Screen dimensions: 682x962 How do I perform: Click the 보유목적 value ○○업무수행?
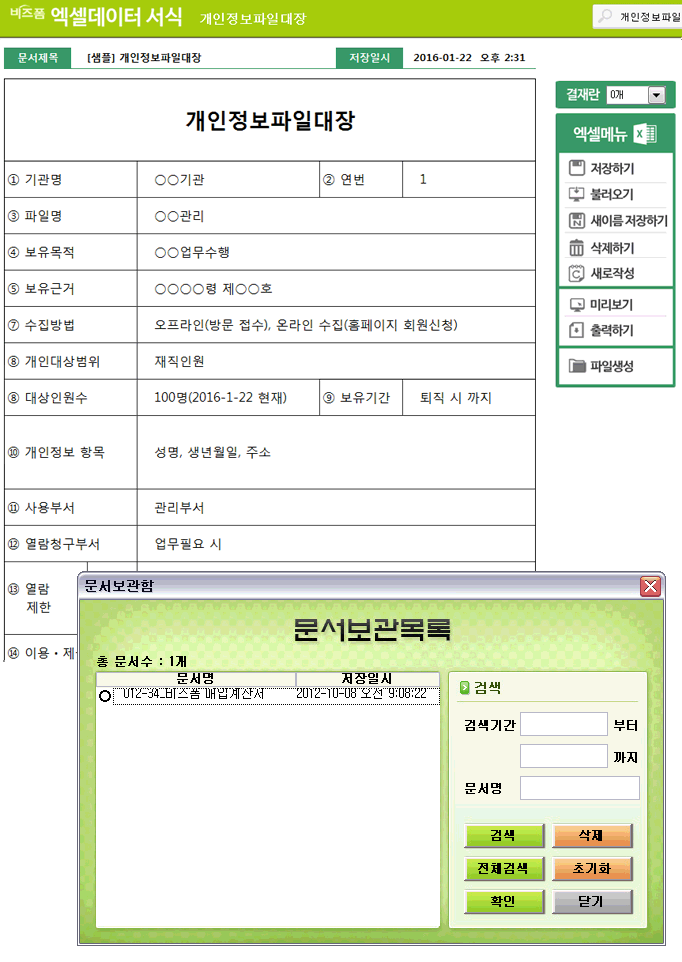(x=192, y=252)
